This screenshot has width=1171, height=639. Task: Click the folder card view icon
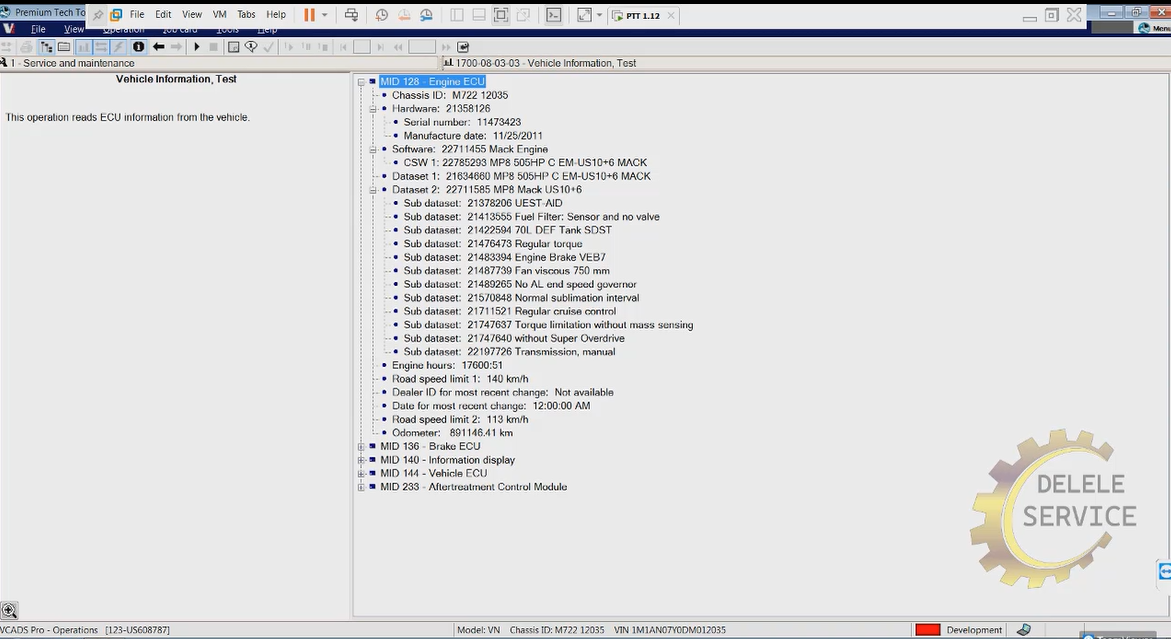[64, 47]
